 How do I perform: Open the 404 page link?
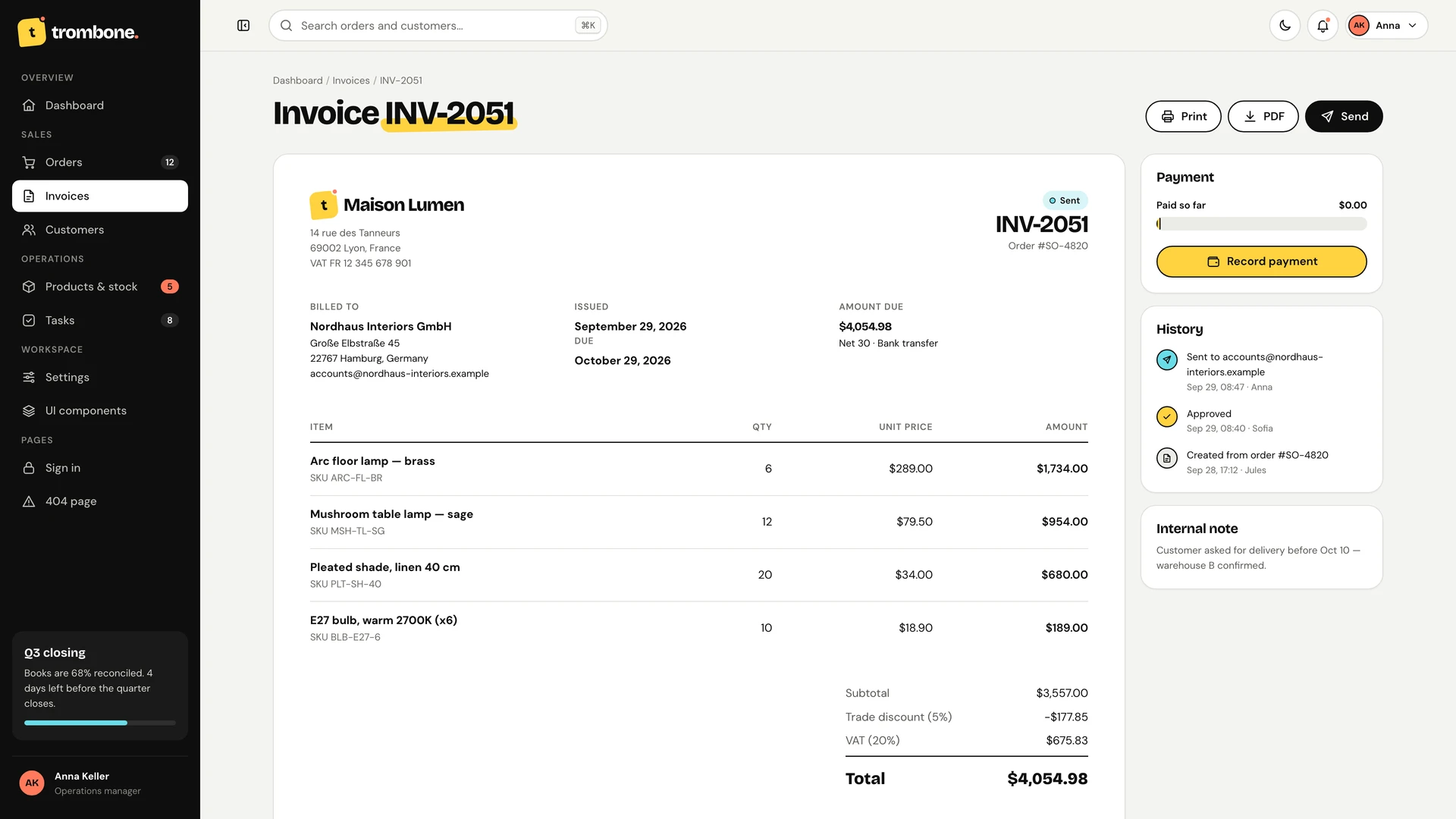(100, 501)
